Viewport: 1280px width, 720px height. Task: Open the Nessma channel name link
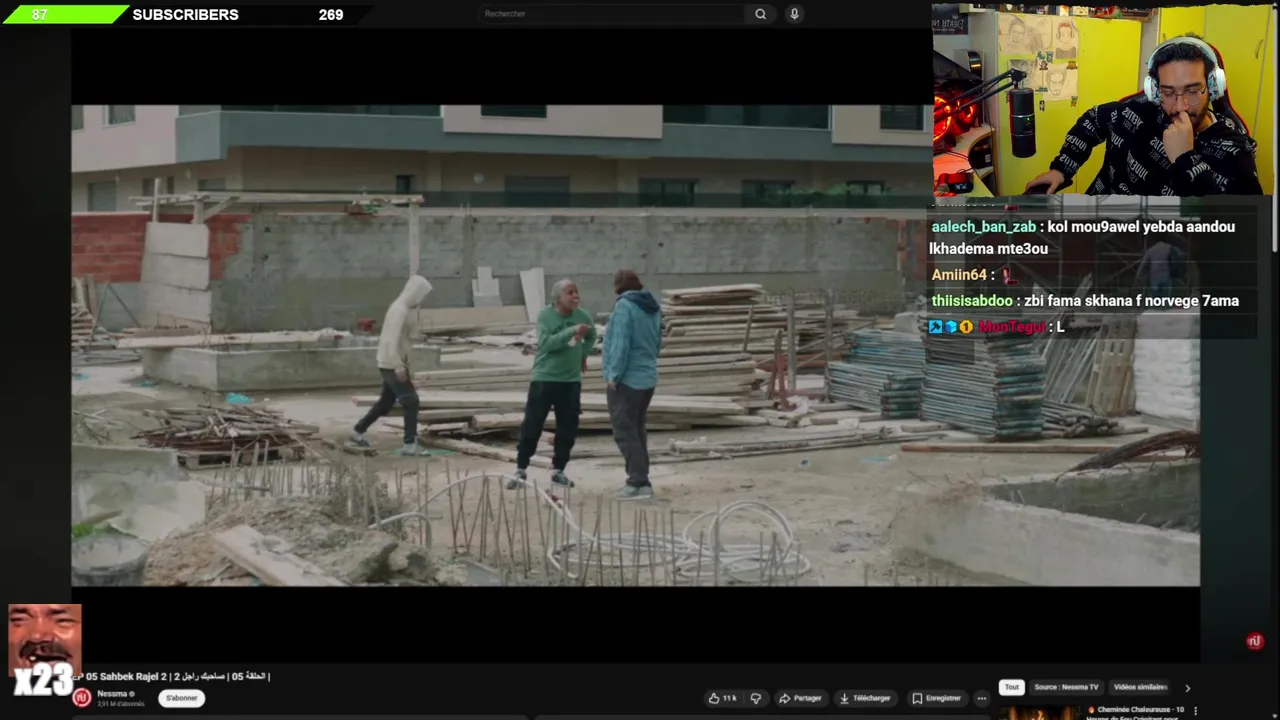coord(112,694)
